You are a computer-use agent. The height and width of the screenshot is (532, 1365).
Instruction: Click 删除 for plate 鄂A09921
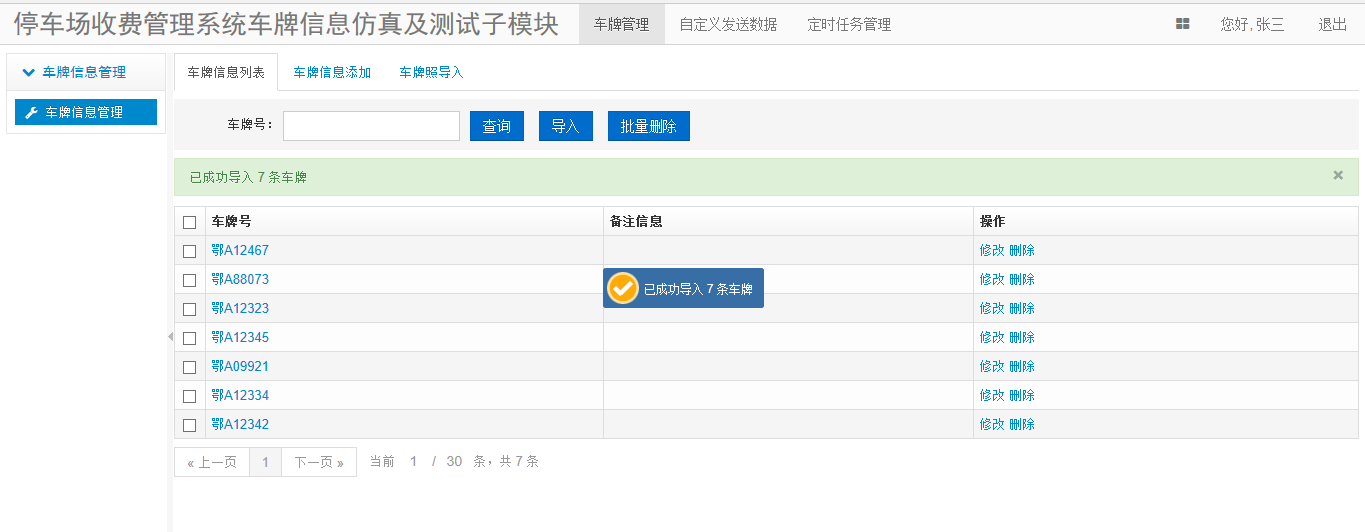1022,366
